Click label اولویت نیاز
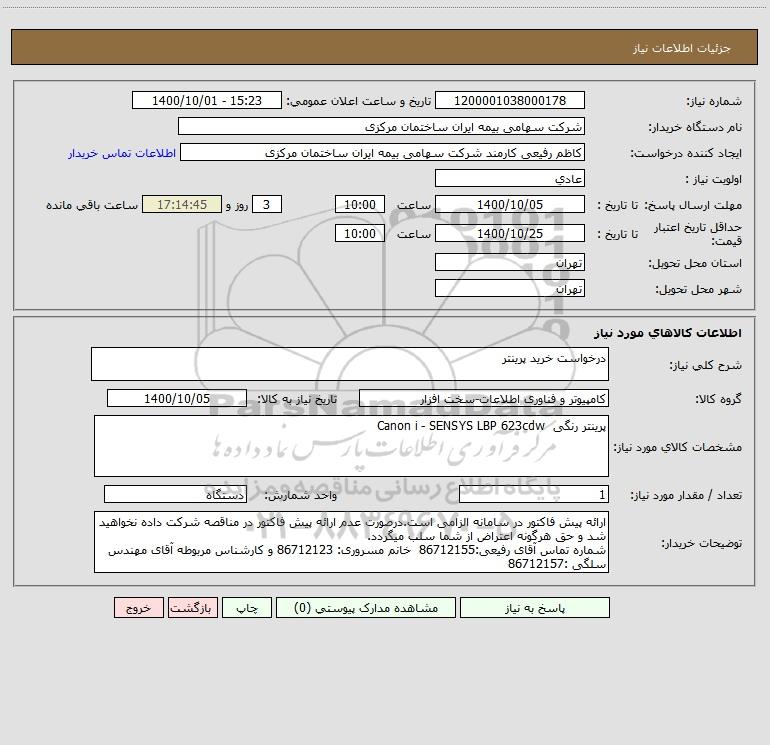The image size is (770, 745). (714, 180)
